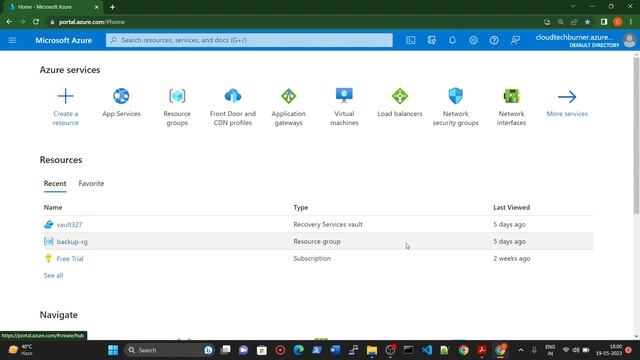Image resolution: width=640 pixels, height=360 pixels.
Task: Open portal settings gear
Action: [x=473, y=40]
